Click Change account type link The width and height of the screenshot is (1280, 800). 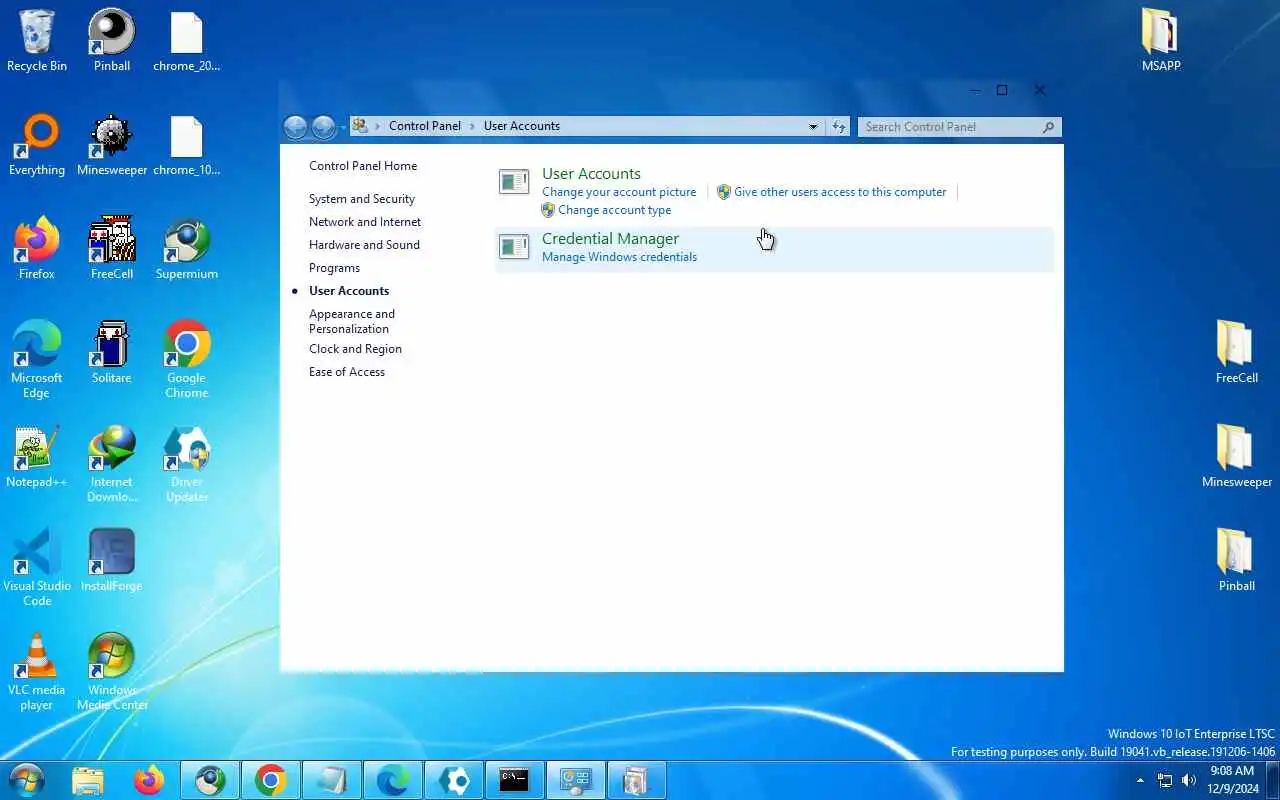pyautogui.click(x=614, y=210)
